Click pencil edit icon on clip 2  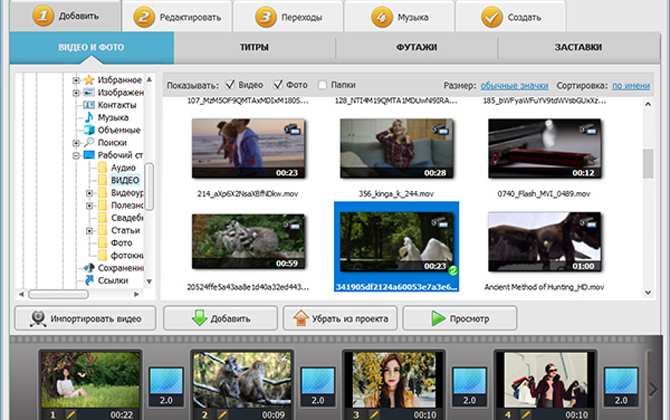coord(218,413)
